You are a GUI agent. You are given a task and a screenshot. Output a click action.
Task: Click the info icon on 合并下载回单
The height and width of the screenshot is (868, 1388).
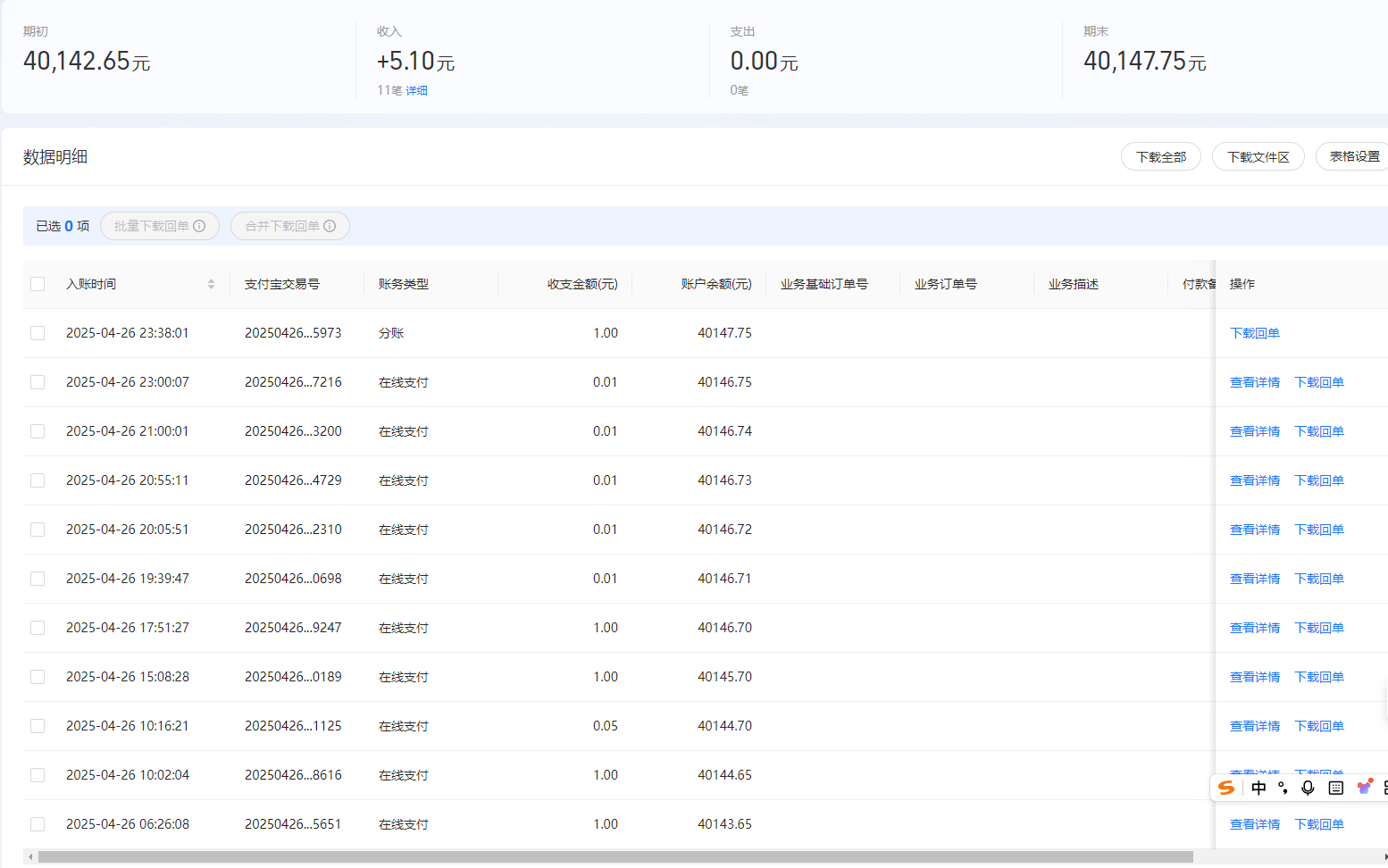point(330,226)
